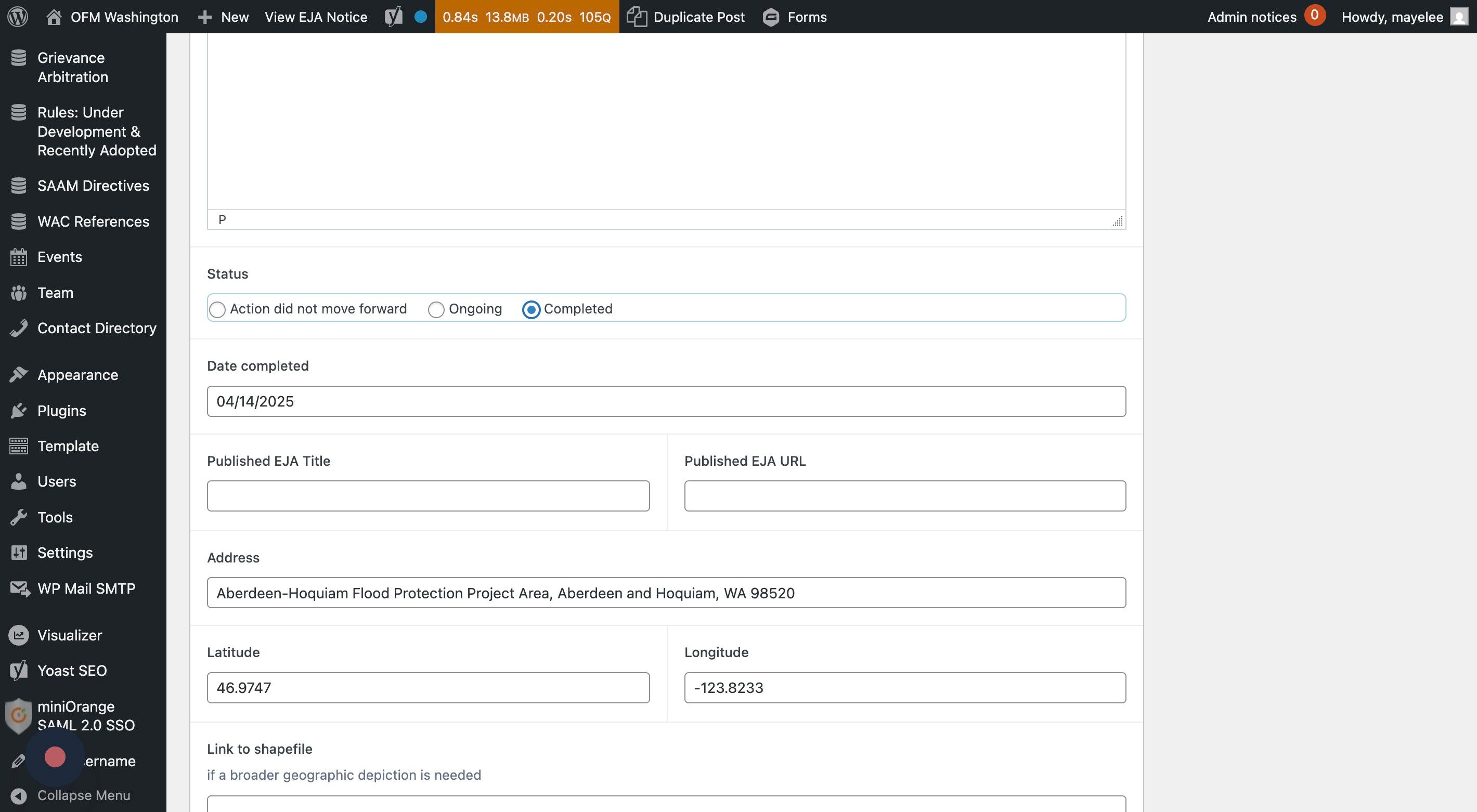Select the Completed status radio button

(531, 310)
